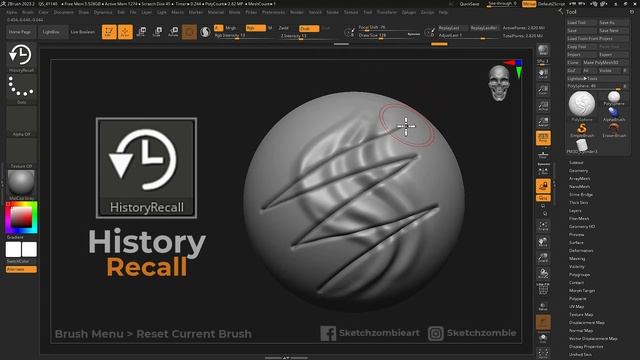Toggle Transparency (Transp) mode
Screen dimensions: 640x360
(x=543, y=306)
